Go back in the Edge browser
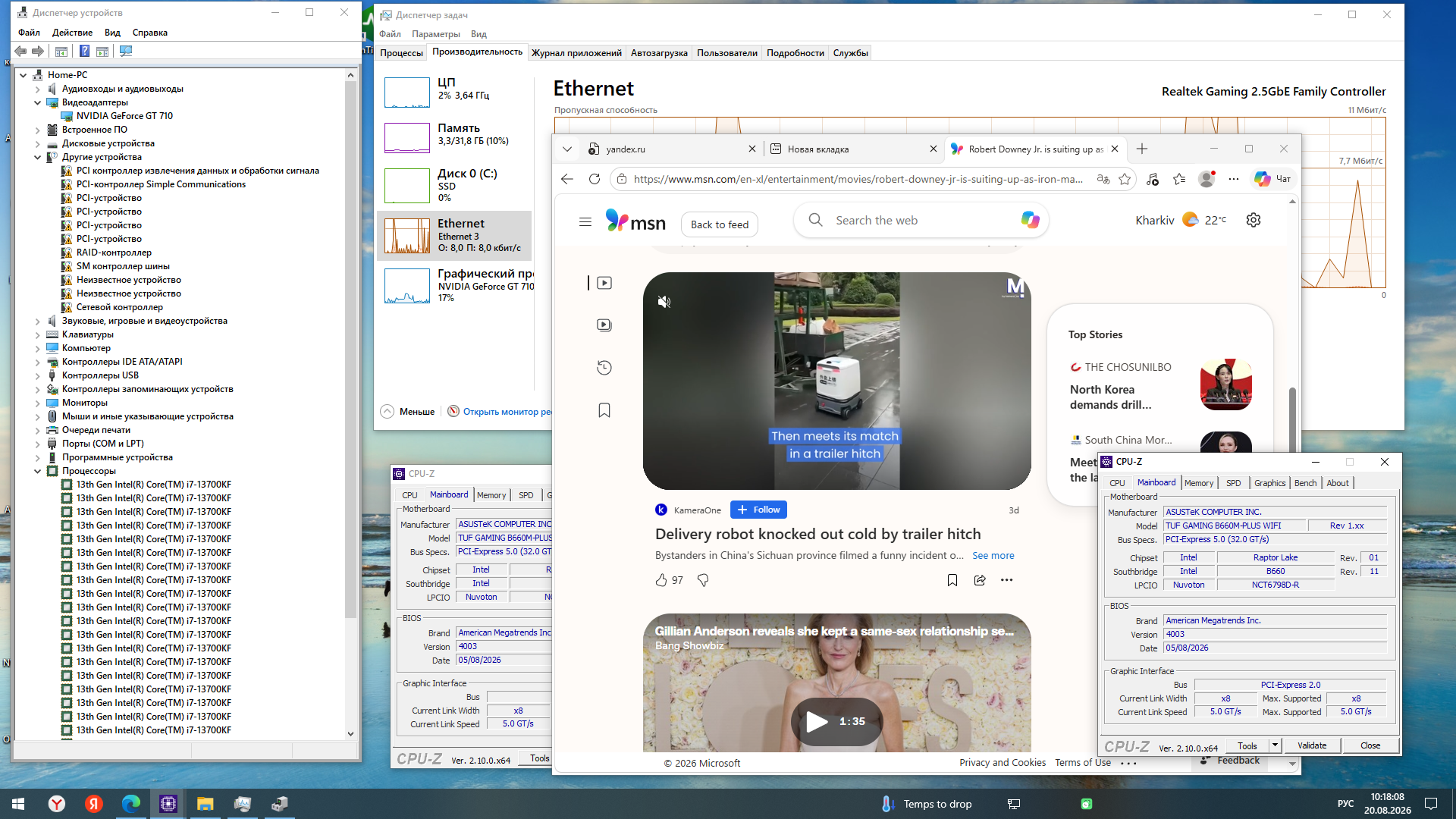This screenshot has height=819, width=1456. point(567,179)
